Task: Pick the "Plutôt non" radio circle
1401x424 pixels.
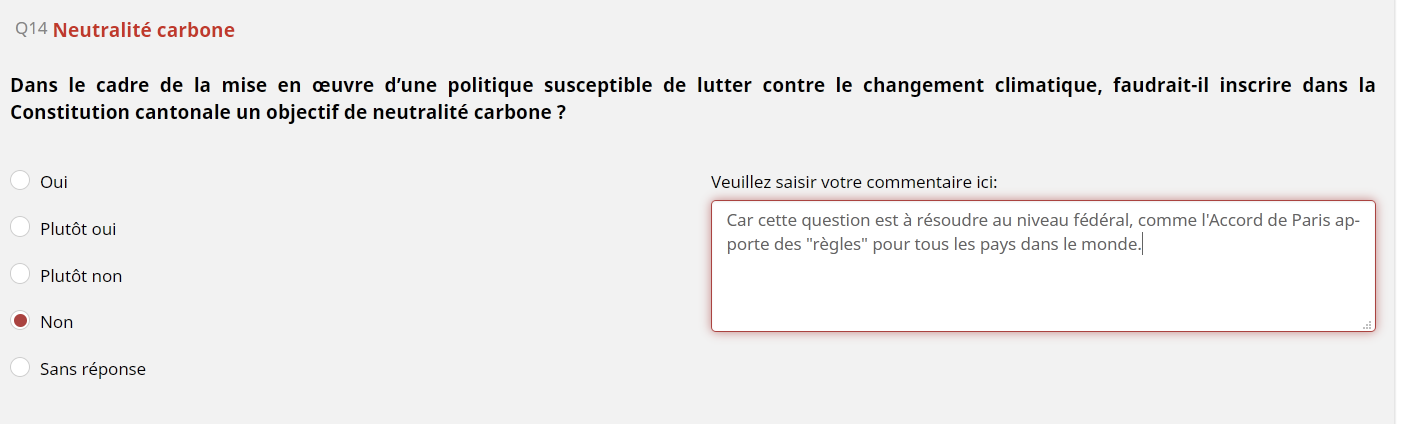Action: (x=20, y=274)
